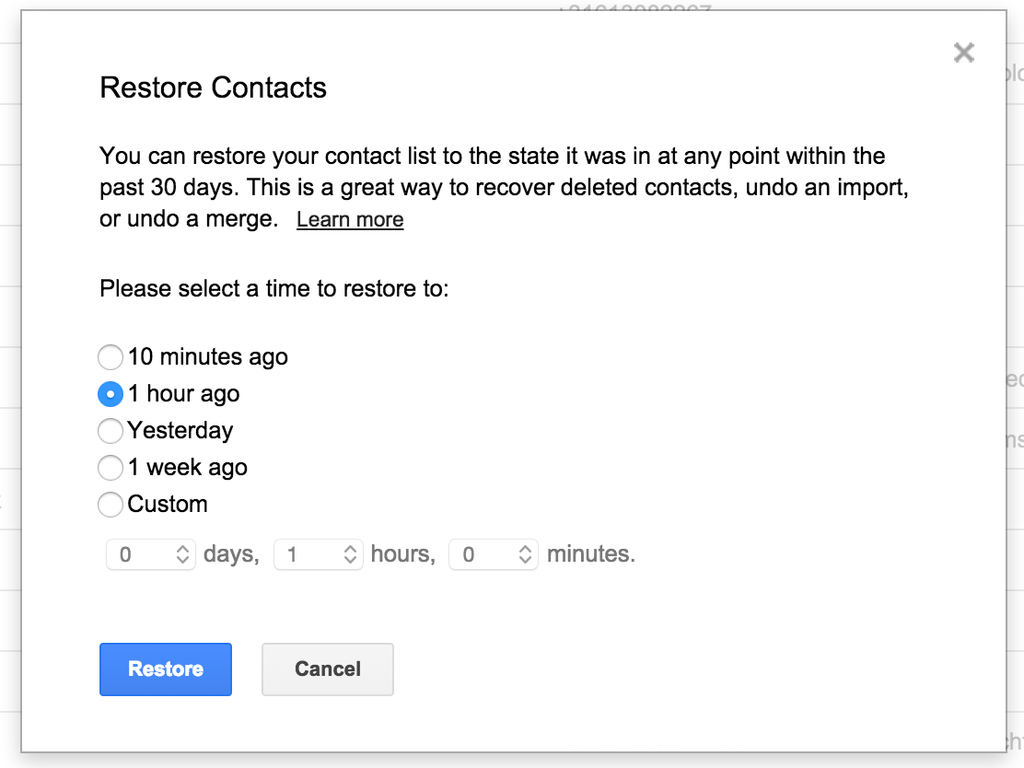Open the hours dropdown value field
This screenshot has height=768, width=1024.
(308, 555)
